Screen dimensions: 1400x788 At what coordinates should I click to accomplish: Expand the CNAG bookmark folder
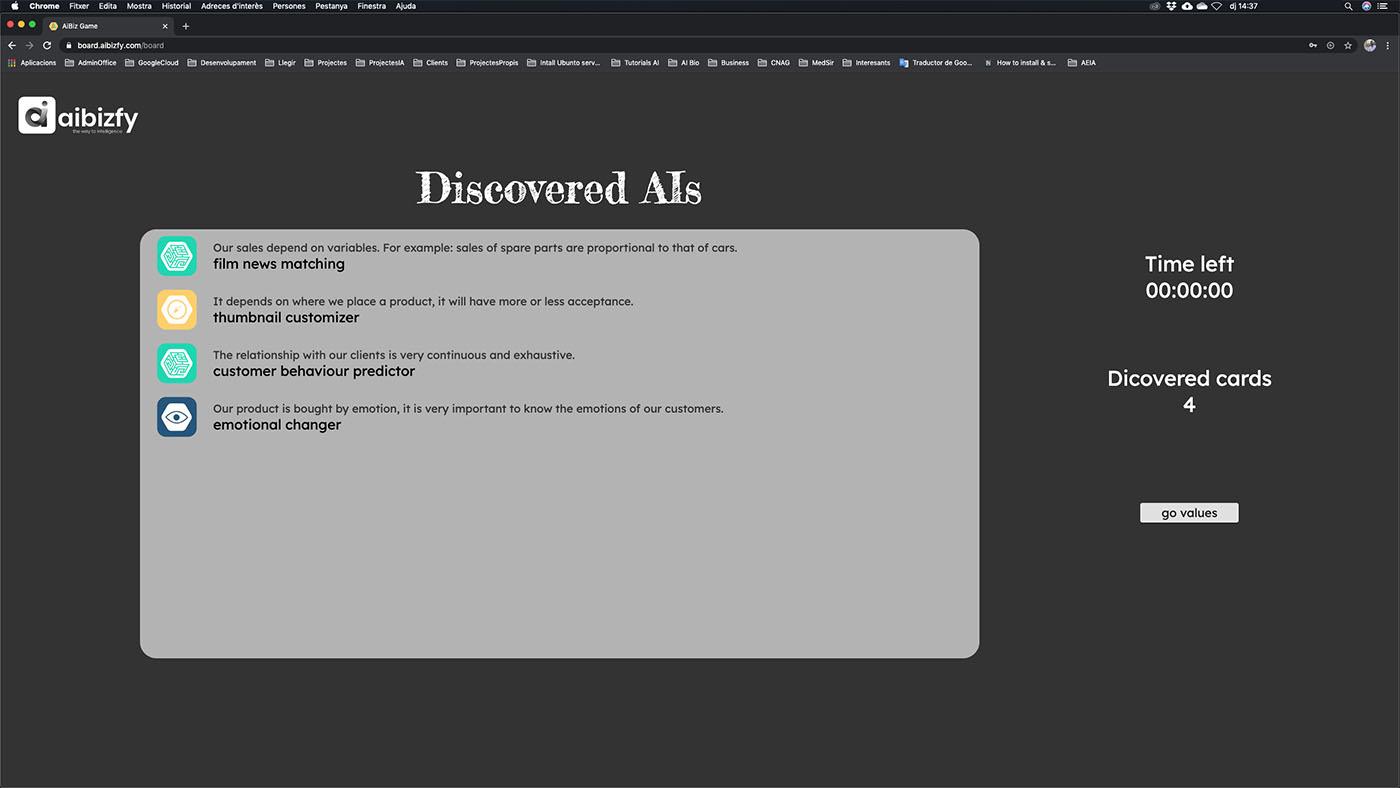(x=774, y=63)
